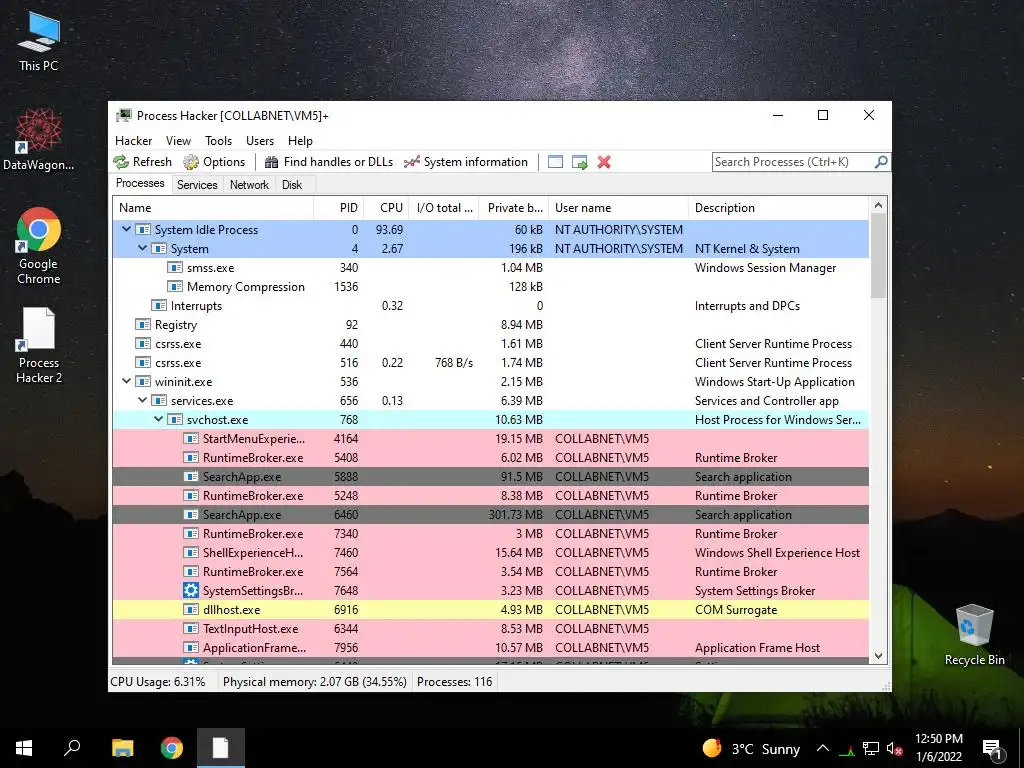Screen dimensions: 1024x768
Task: Open the Tools menu
Action: (218, 140)
